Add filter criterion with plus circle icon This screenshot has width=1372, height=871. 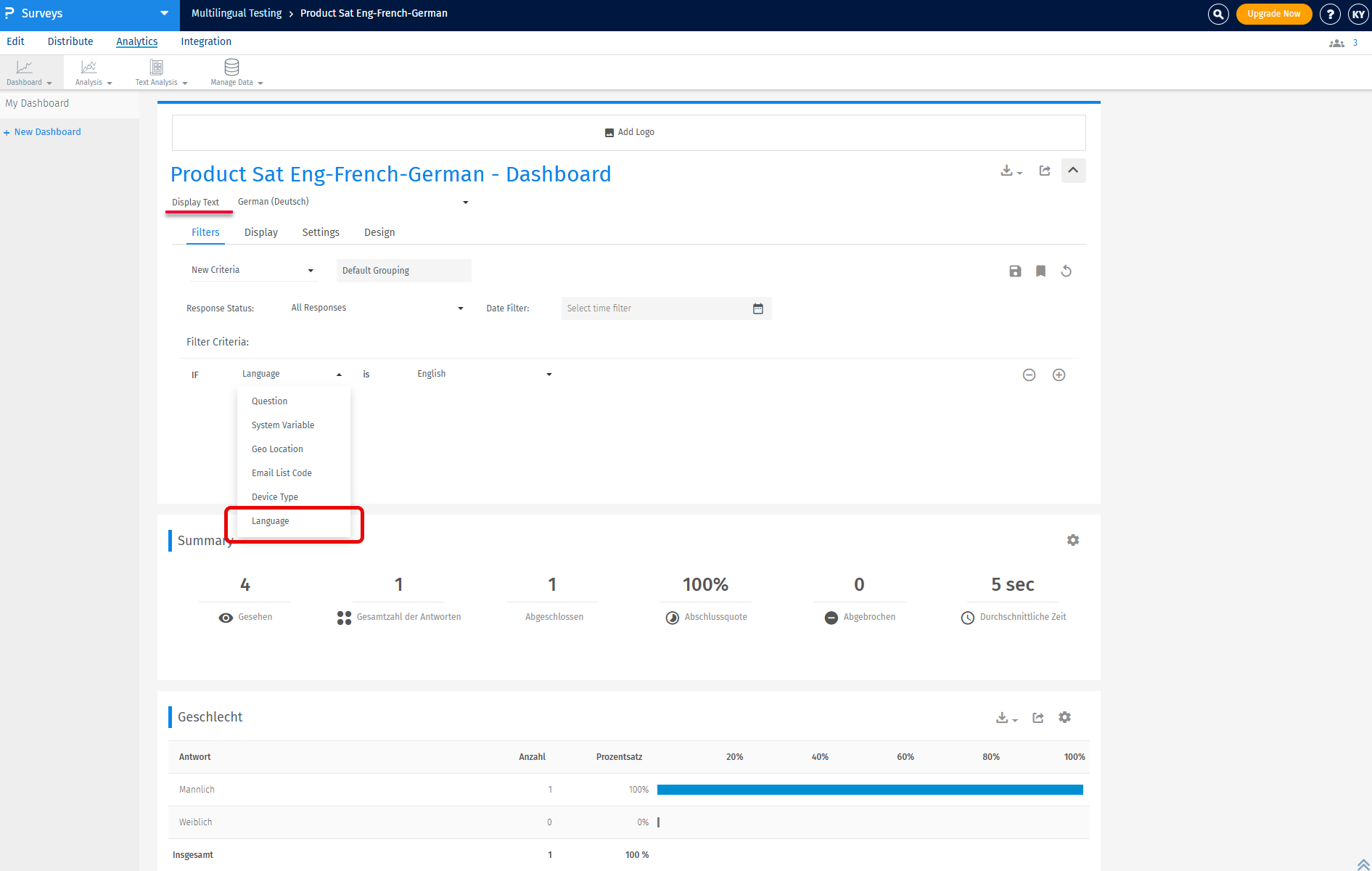[x=1059, y=375]
